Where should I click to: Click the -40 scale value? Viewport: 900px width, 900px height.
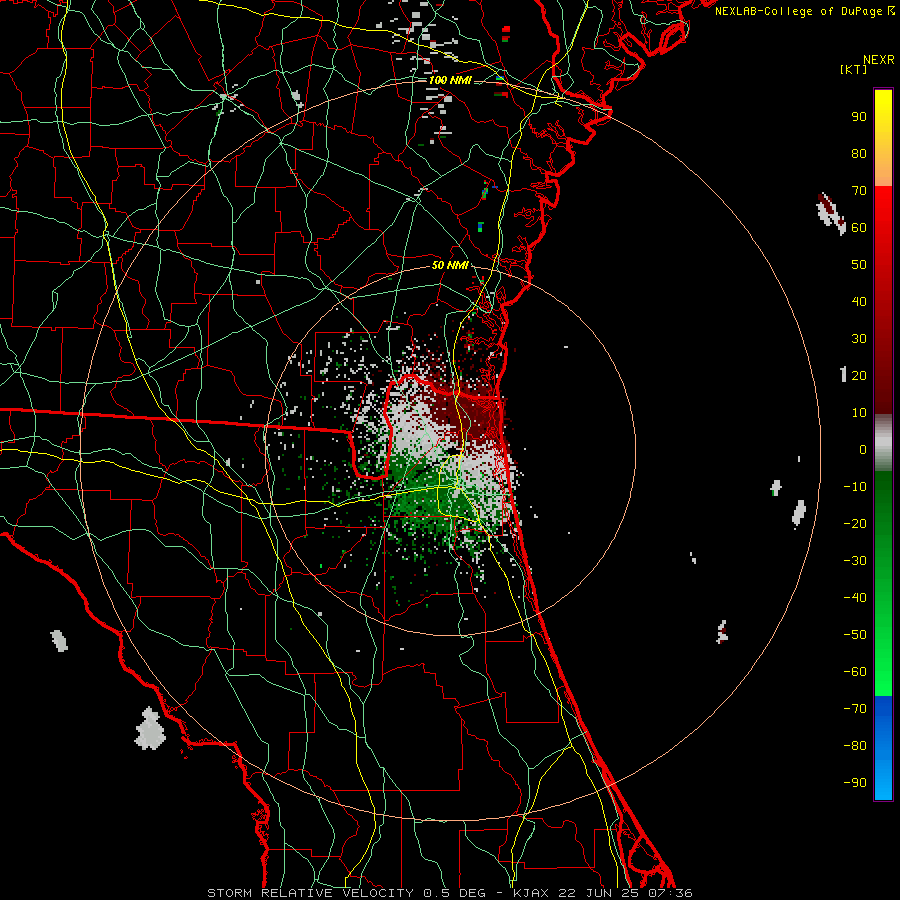(855, 598)
